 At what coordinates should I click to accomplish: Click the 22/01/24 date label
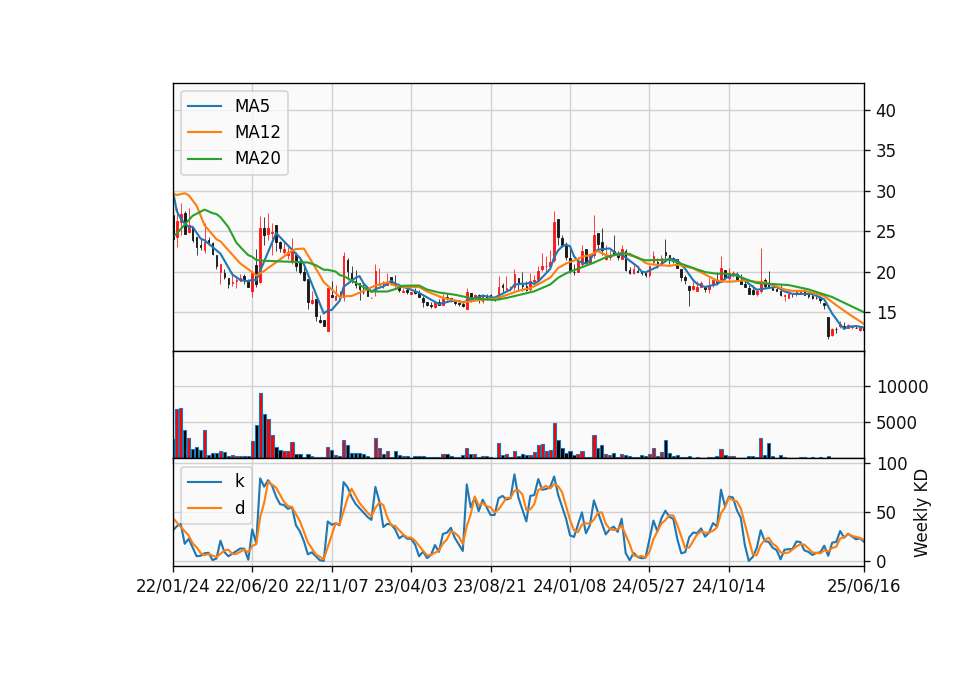pos(173,586)
